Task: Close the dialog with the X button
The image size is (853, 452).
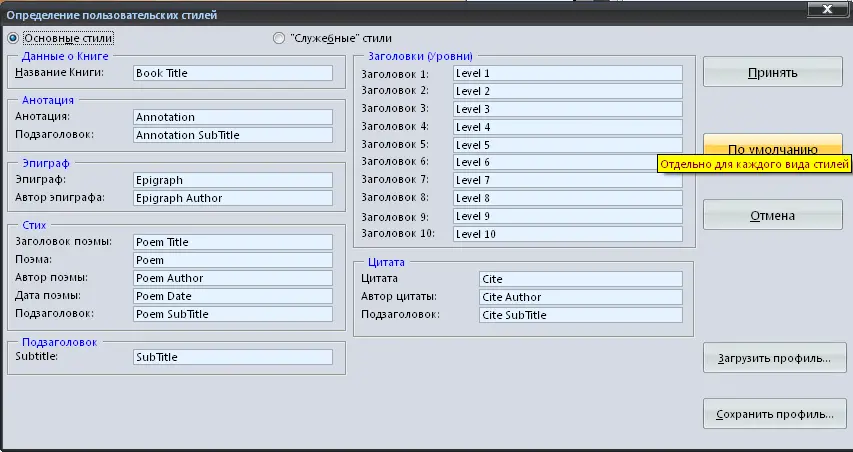Action: click(x=827, y=9)
